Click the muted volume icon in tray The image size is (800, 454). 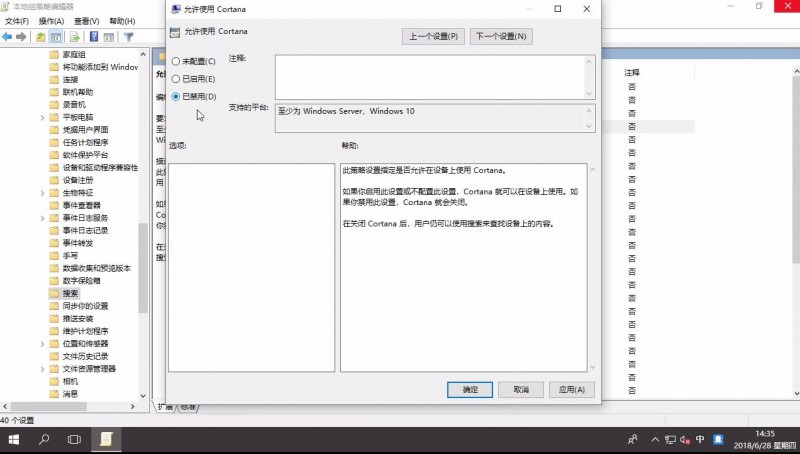coord(685,439)
